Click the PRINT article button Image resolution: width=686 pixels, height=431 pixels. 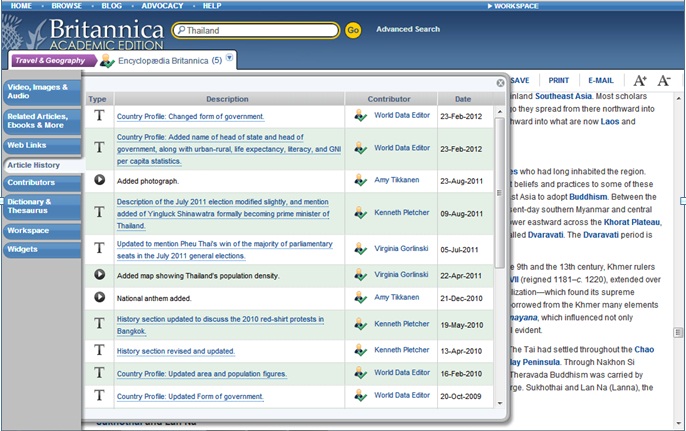click(559, 81)
